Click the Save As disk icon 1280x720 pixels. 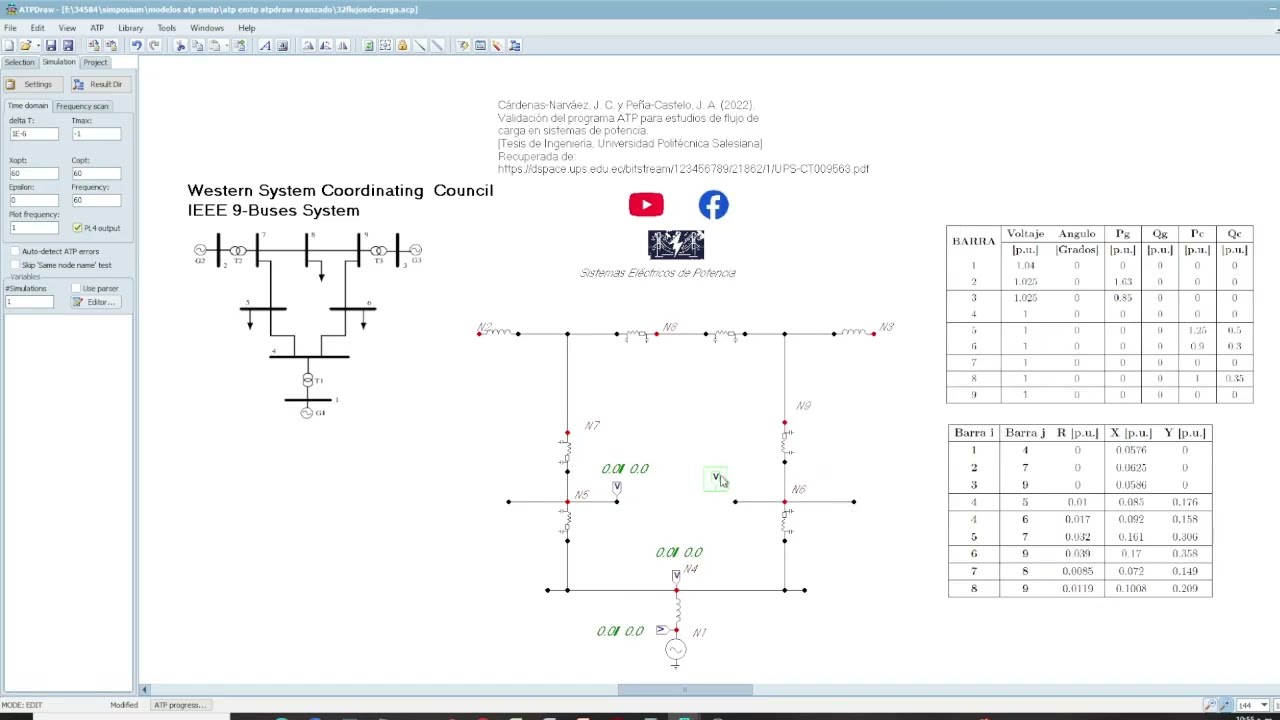click(68, 45)
